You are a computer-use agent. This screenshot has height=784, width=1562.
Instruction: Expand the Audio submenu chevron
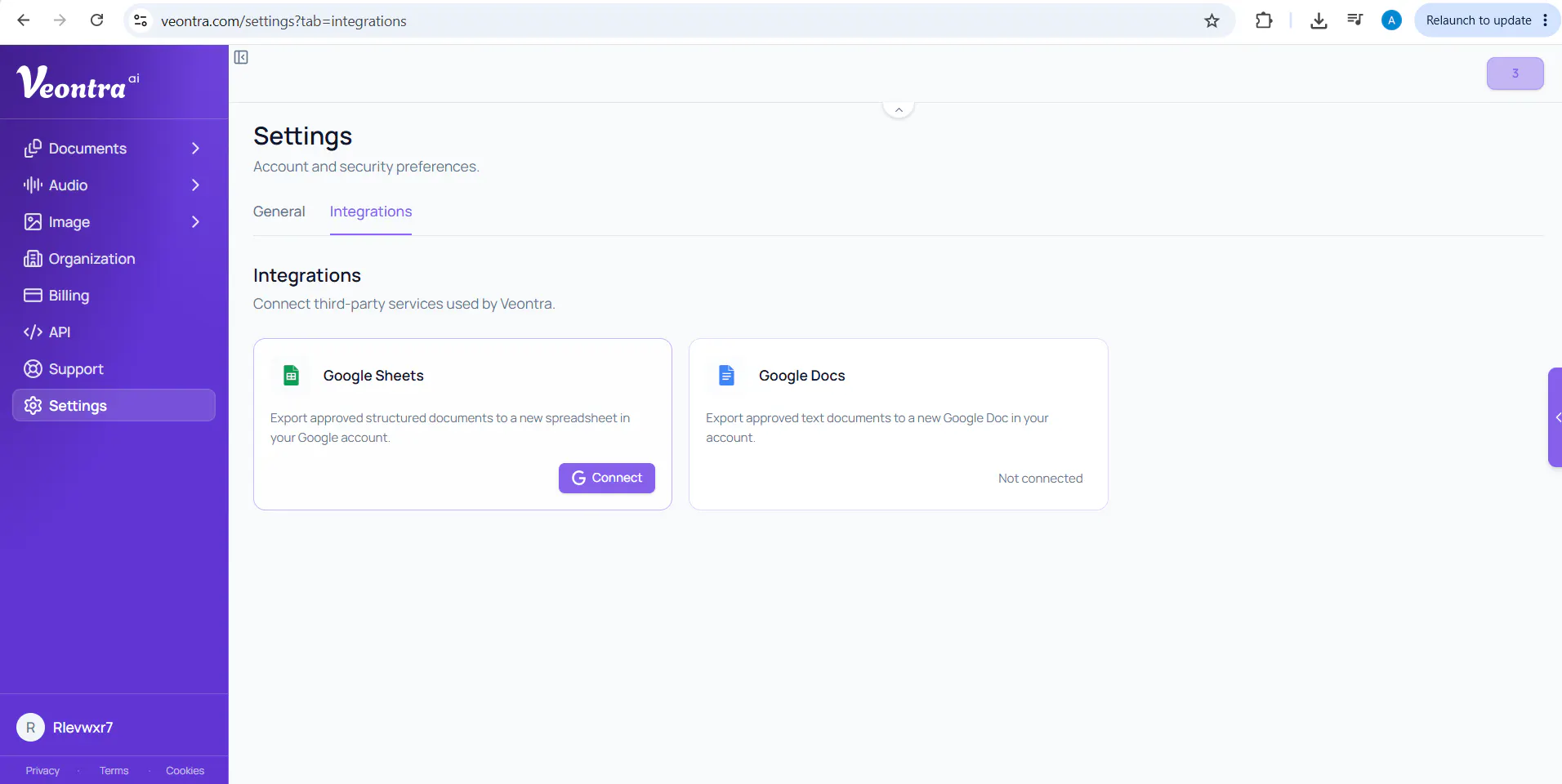[195, 185]
